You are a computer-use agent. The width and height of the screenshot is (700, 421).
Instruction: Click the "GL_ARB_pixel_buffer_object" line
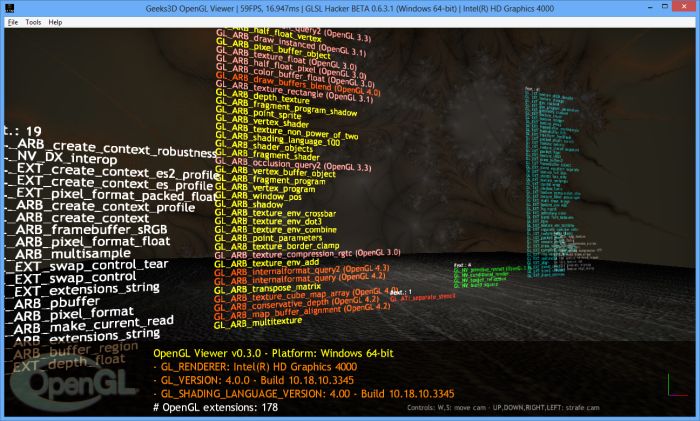[x=273, y=50]
